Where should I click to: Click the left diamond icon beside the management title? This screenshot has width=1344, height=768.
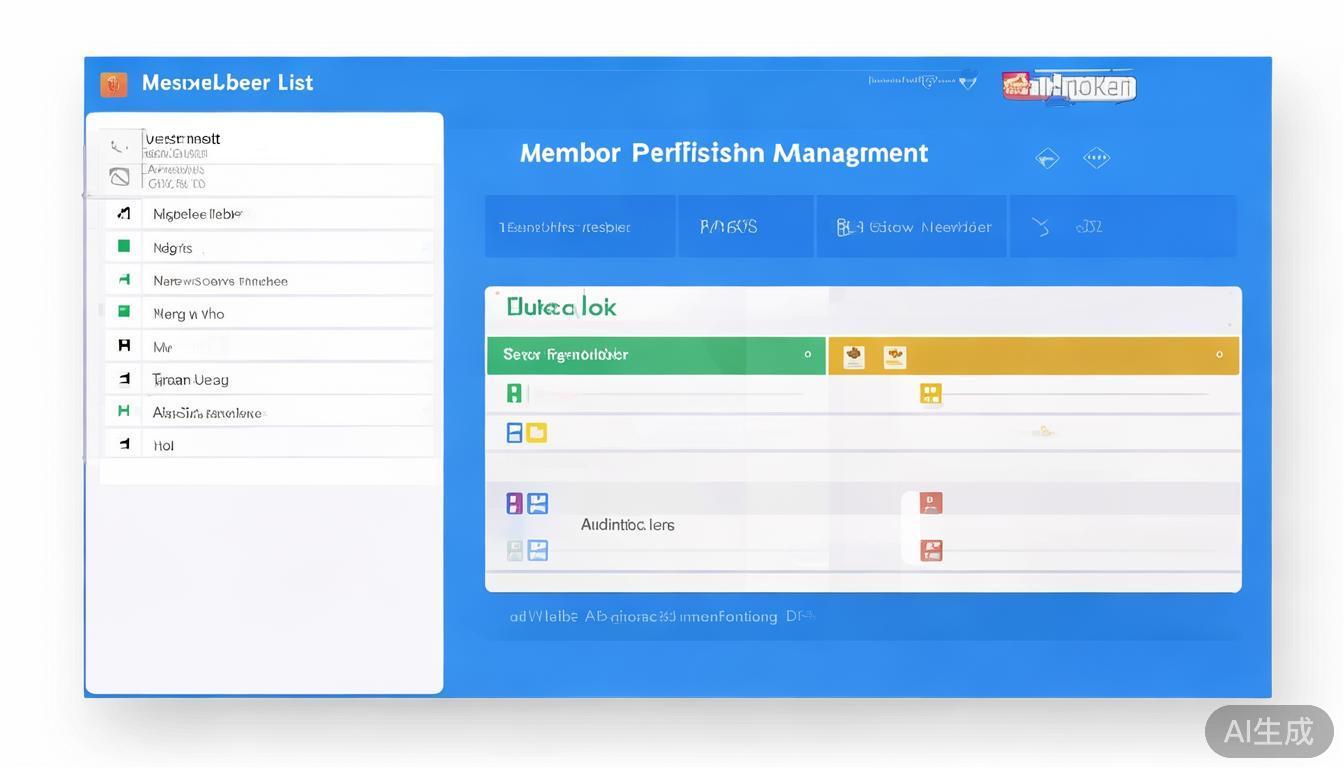[x=1047, y=158]
